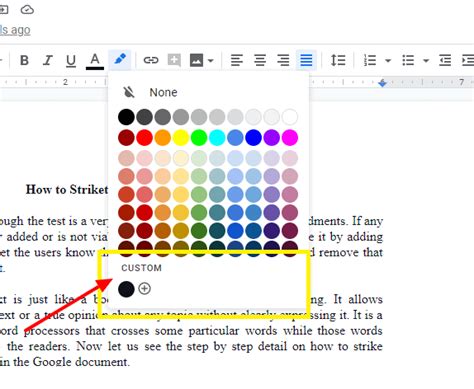Screen dimensions: 474x389
Task: Open the text color picker
Action: (95, 61)
